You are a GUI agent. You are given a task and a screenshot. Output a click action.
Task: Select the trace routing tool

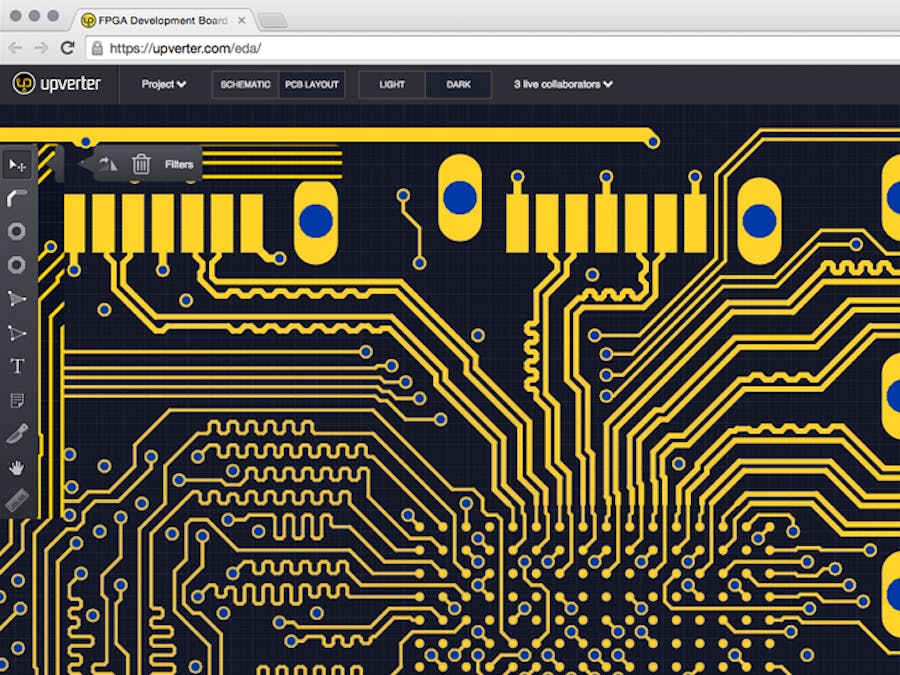point(17,198)
